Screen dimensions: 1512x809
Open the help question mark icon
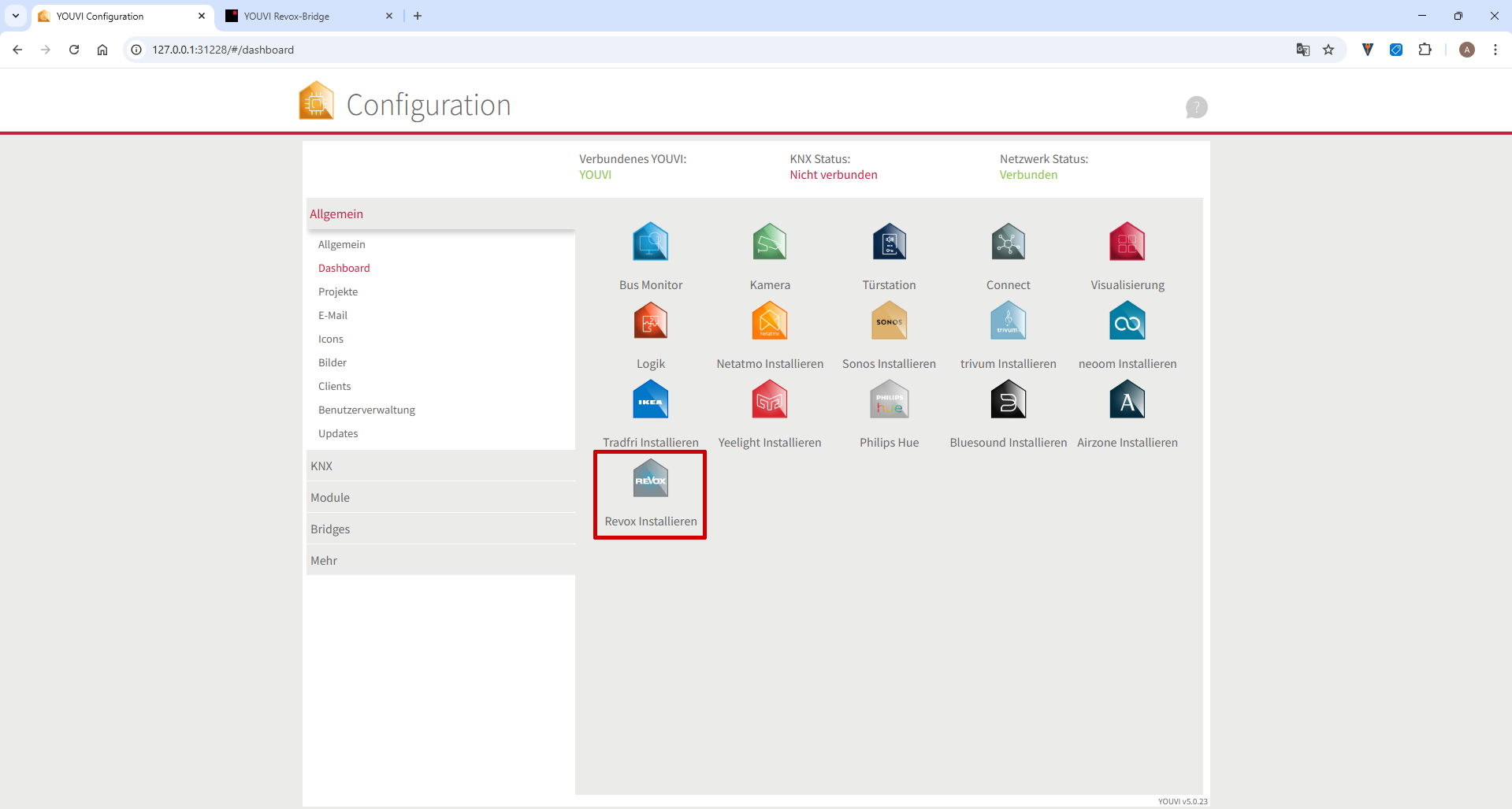(1196, 107)
